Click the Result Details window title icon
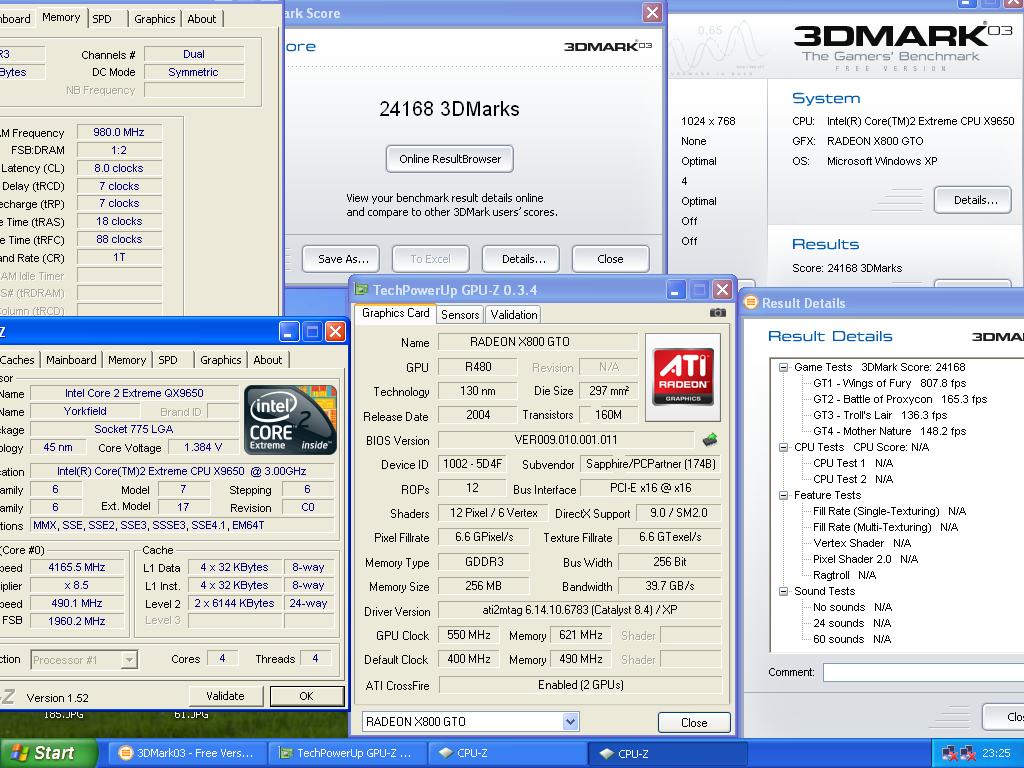This screenshot has width=1024, height=768. pyautogui.click(x=750, y=302)
